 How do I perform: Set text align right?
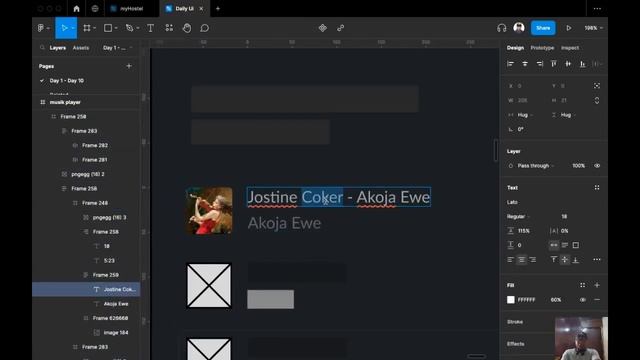[533, 260]
